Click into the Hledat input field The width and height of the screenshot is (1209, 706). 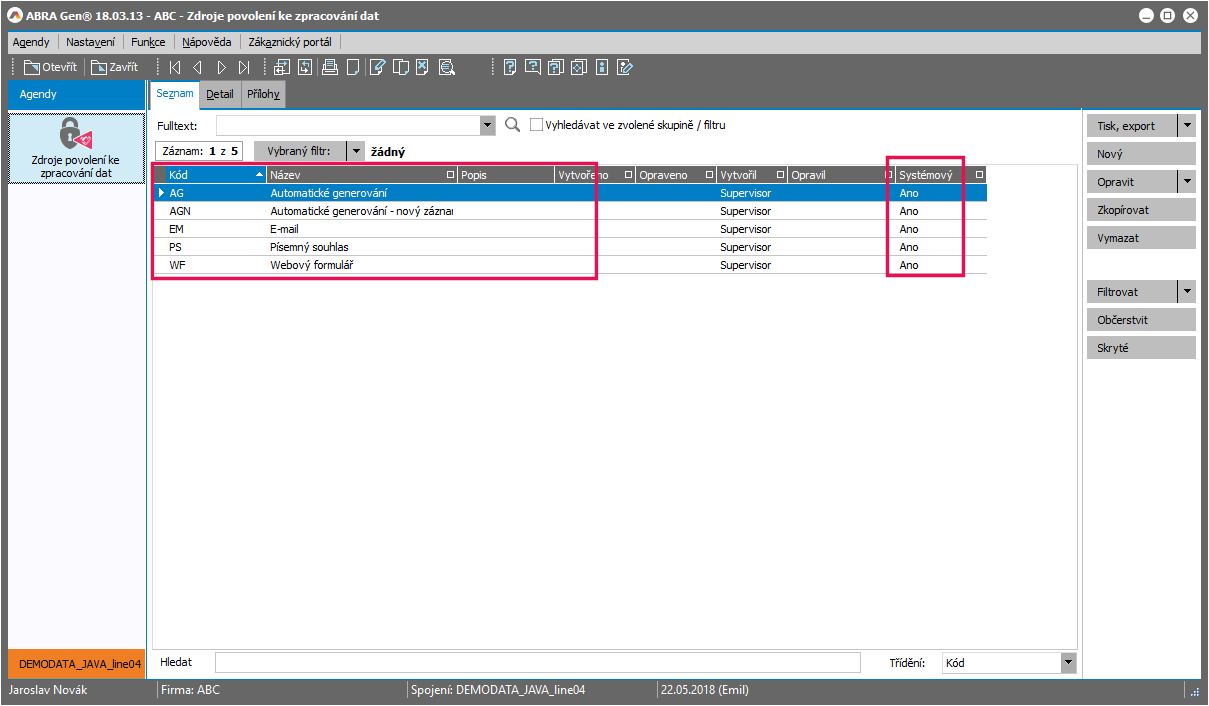pos(537,662)
